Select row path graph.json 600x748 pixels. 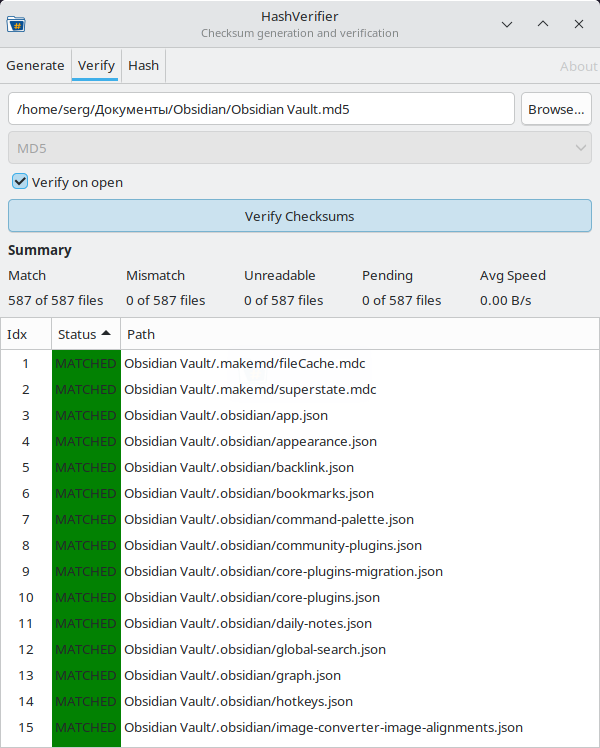click(233, 675)
